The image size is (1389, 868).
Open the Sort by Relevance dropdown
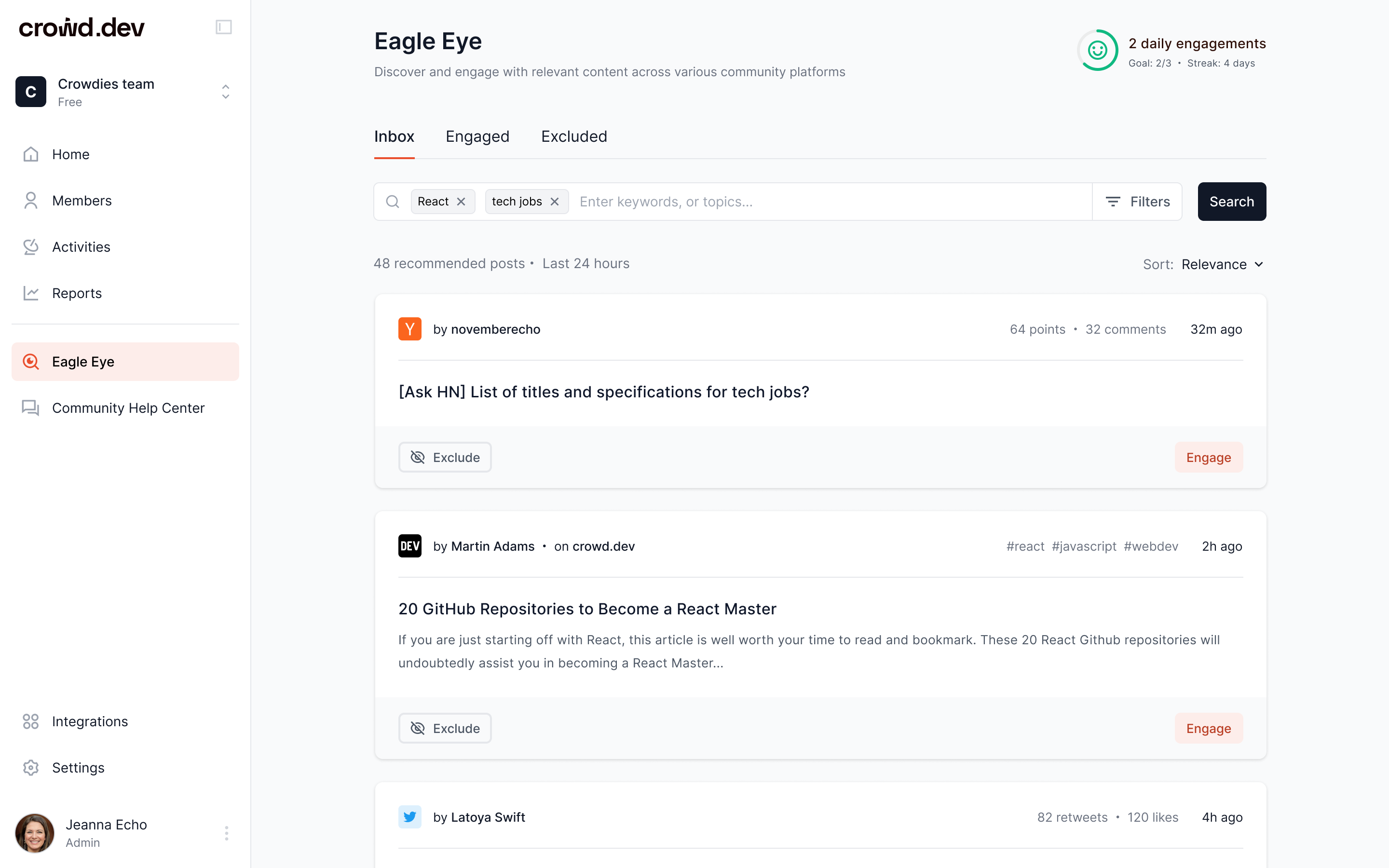click(x=1222, y=264)
